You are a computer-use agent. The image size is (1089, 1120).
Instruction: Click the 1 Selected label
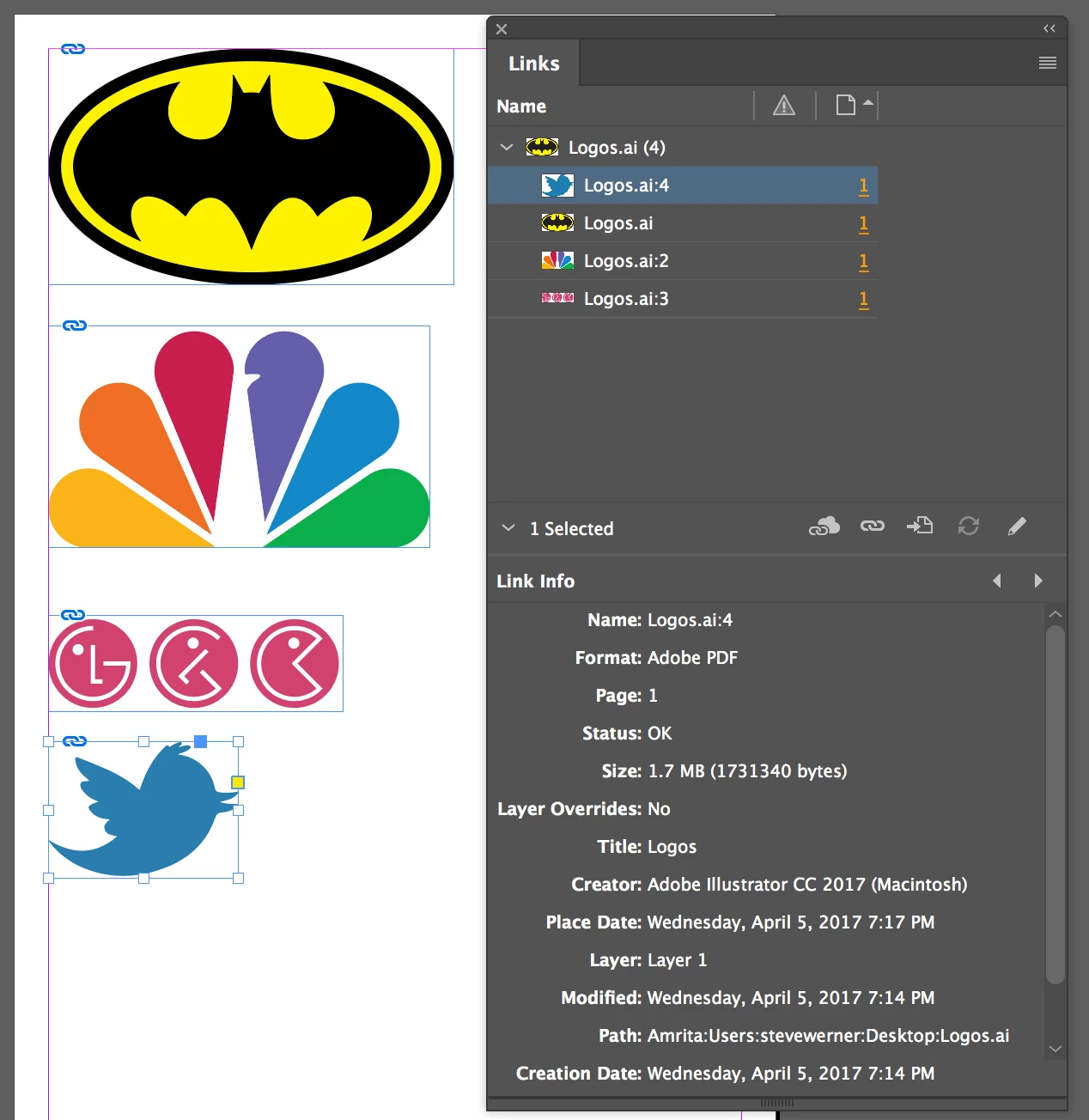tap(572, 529)
